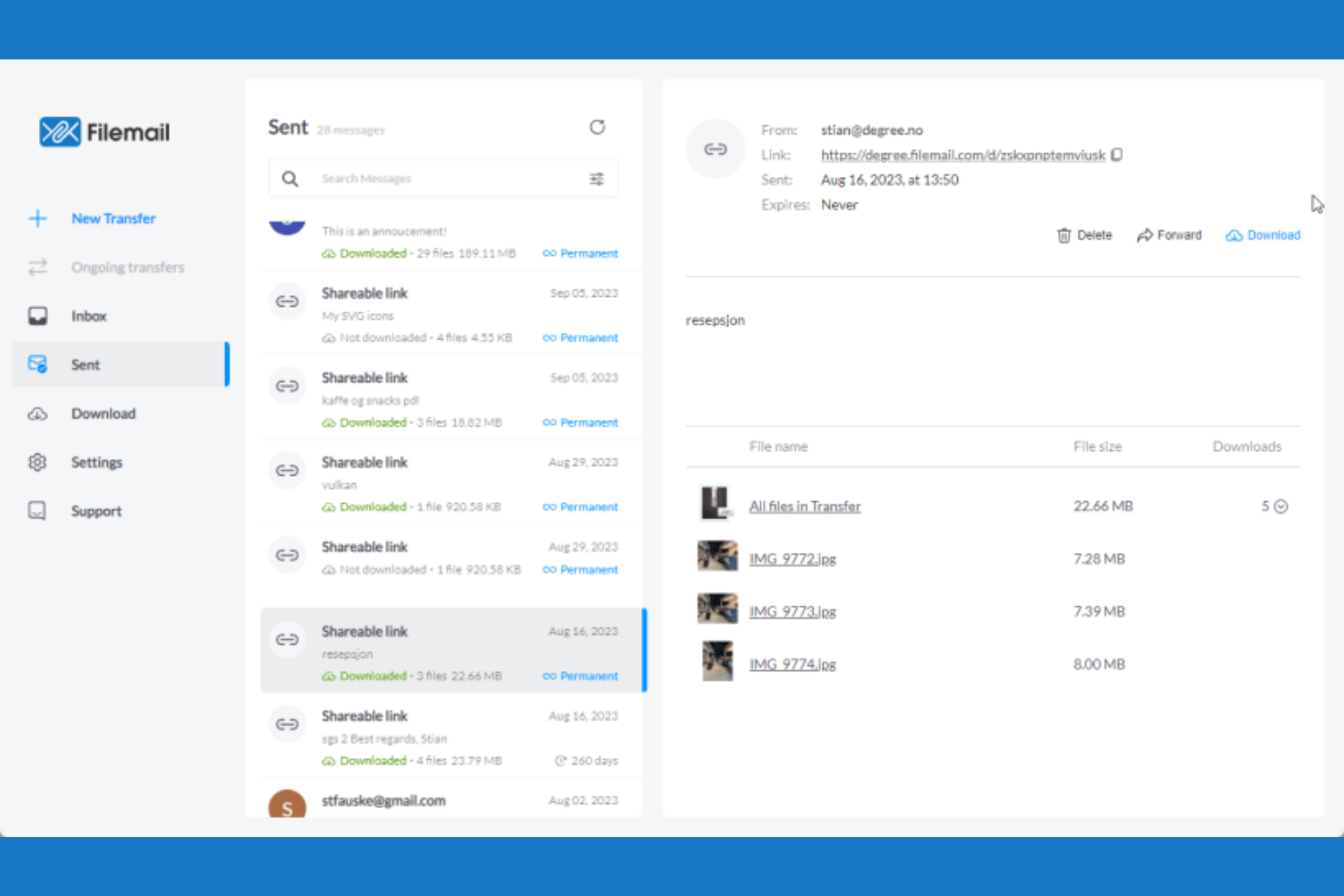Click the search magnifier icon
The height and width of the screenshot is (896, 1344).
point(290,178)
